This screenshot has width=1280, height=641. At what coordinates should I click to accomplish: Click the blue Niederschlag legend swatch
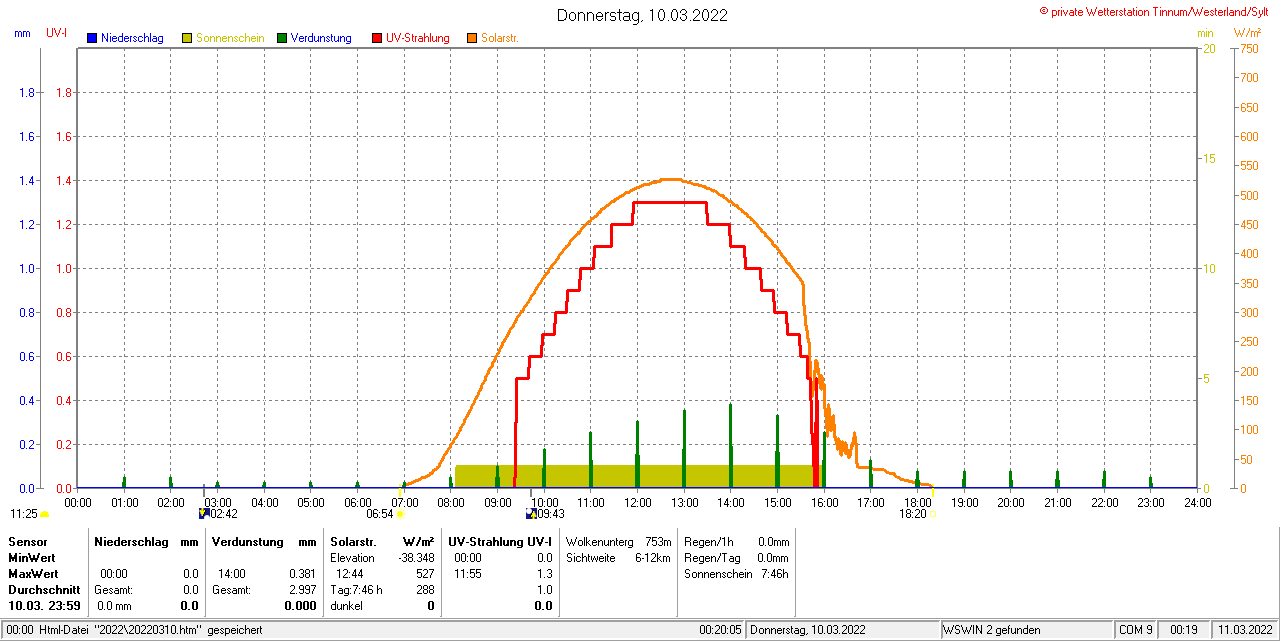pyautogui.click(x=92, y=38)
